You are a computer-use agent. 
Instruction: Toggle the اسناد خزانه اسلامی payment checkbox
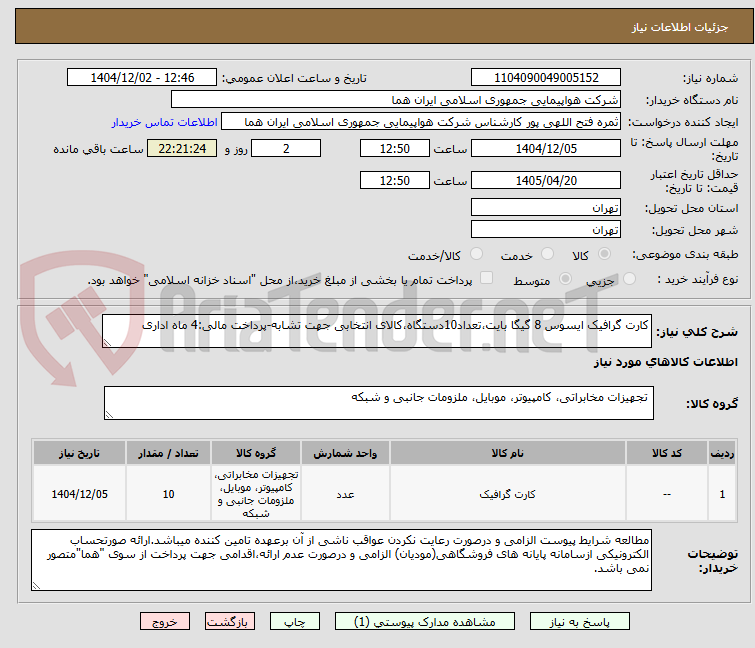point(487,278)
